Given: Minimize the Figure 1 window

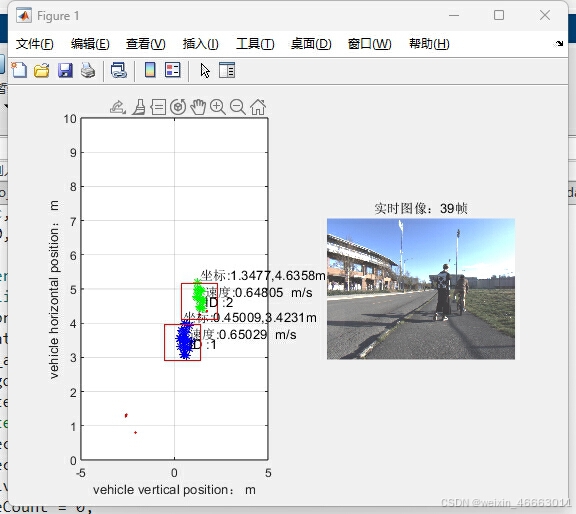Looking at the screenshot, I should [454, 15].
